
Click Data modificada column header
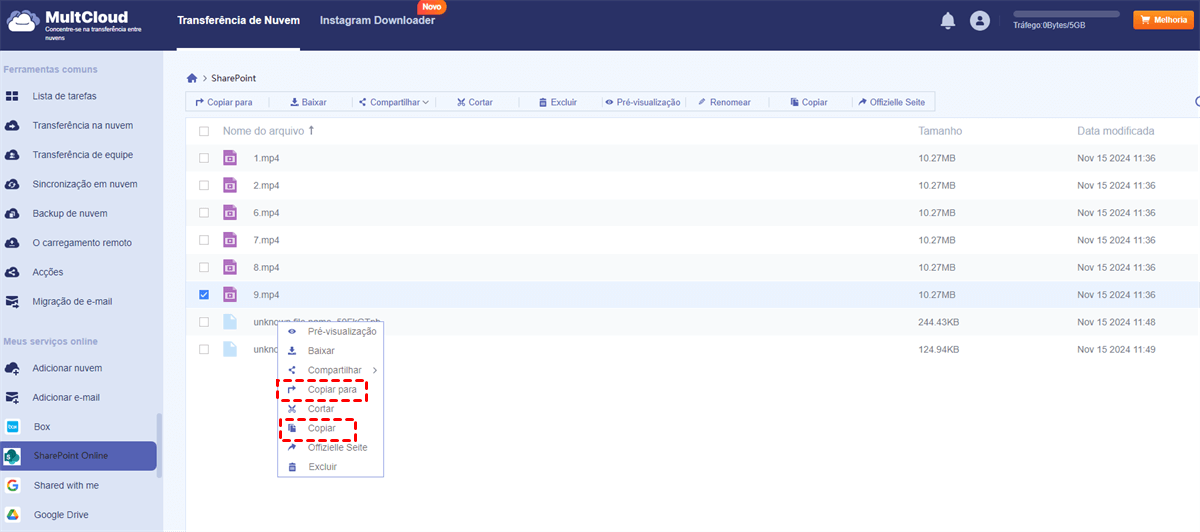click(1116, 131)
